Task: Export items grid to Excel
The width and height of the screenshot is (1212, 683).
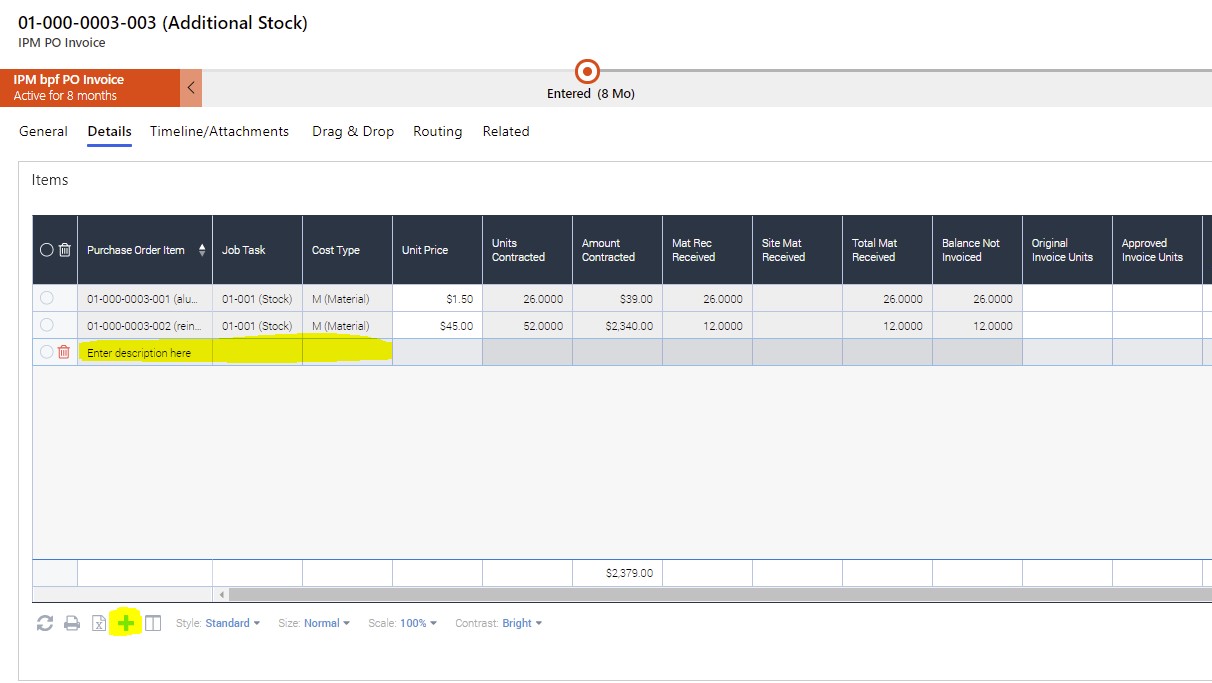Action: [99, 623]
